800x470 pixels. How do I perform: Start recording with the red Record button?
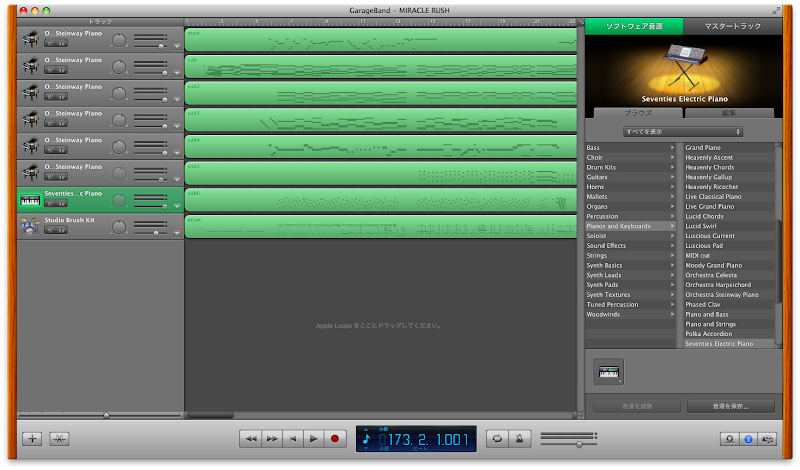(335, 438)
